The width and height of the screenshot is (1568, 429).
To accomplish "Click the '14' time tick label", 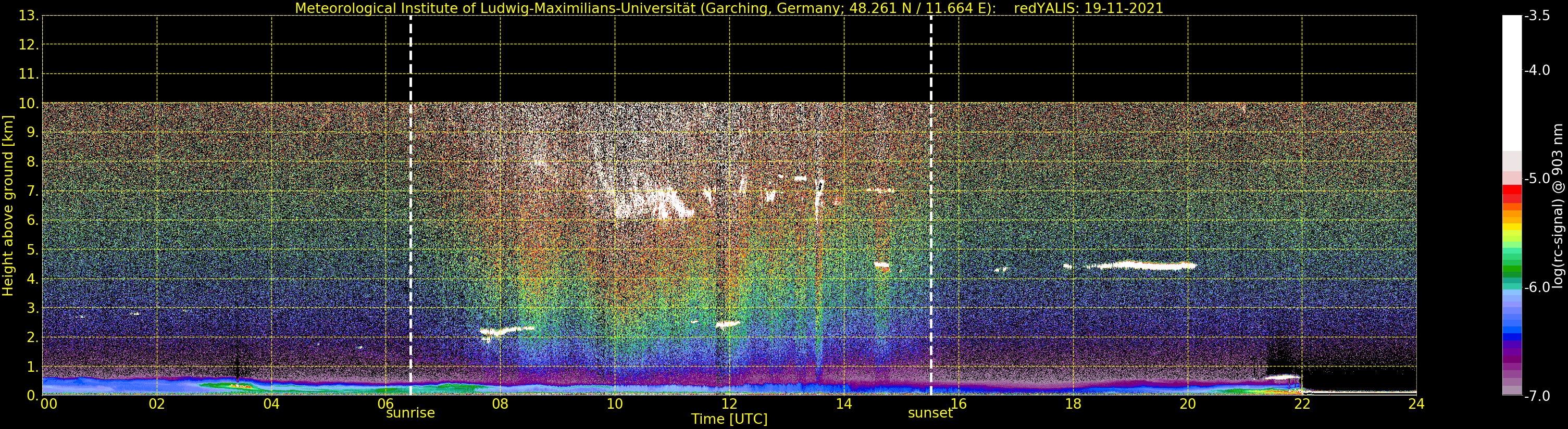I will pyautogui.click(x=844, y=403).
